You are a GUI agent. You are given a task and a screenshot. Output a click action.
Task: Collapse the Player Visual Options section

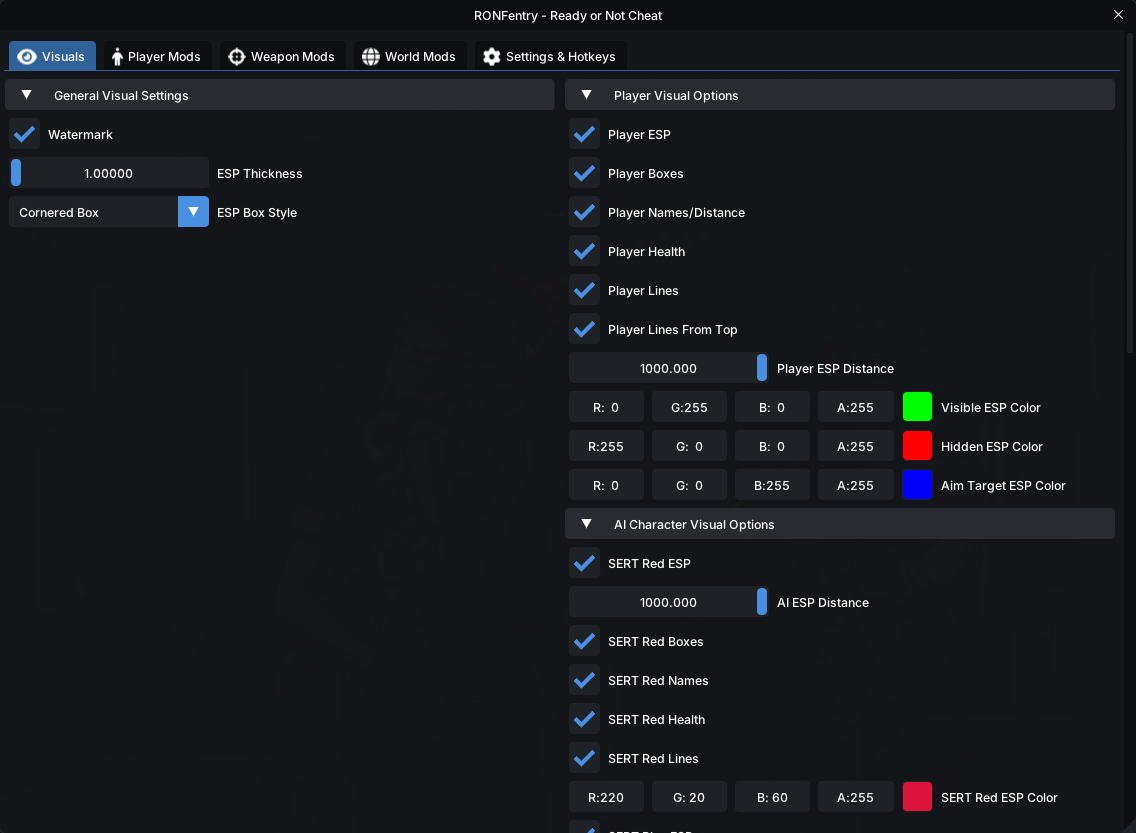coord(840,95)
